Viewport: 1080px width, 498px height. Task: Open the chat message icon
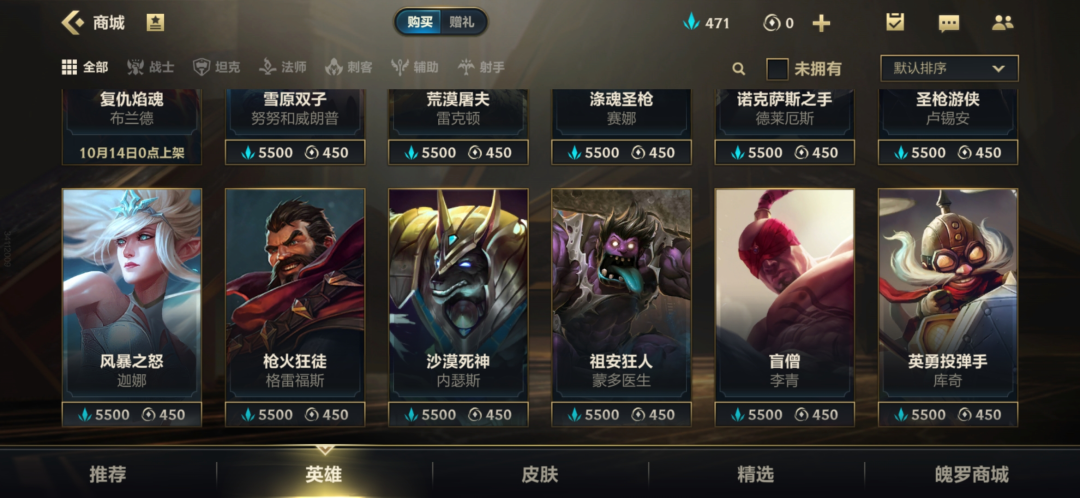(x=948, y=23)
